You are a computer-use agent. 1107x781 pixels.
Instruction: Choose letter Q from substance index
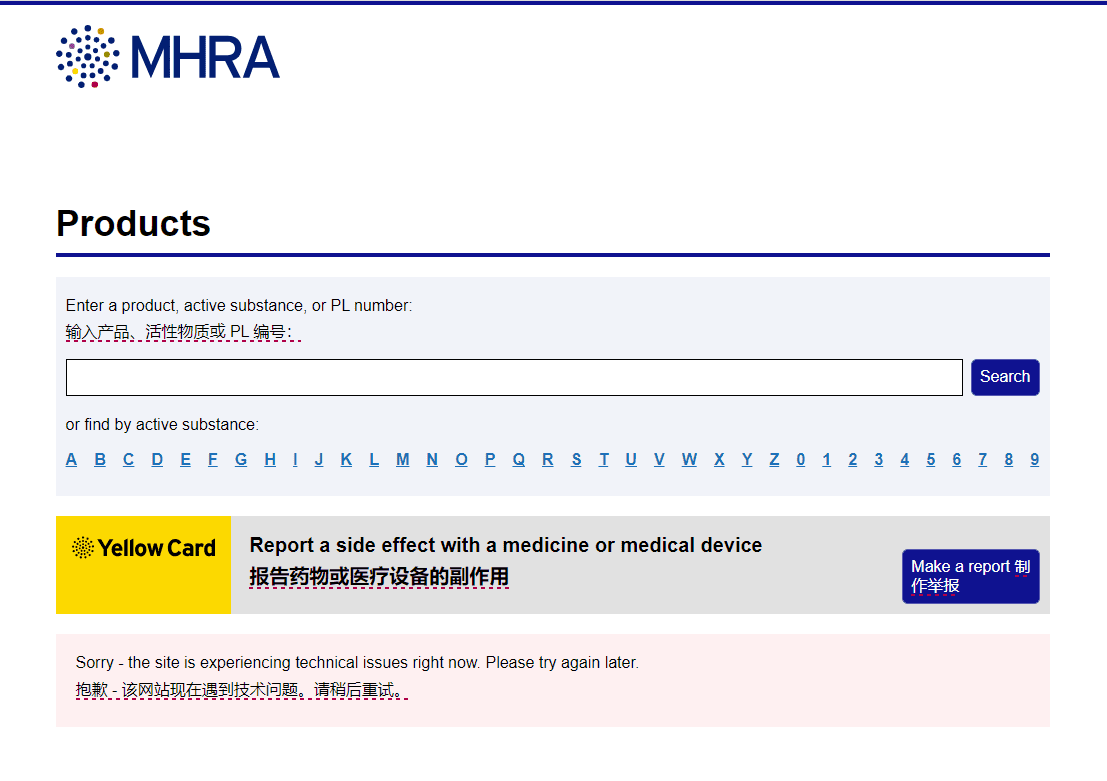[518, 459]
